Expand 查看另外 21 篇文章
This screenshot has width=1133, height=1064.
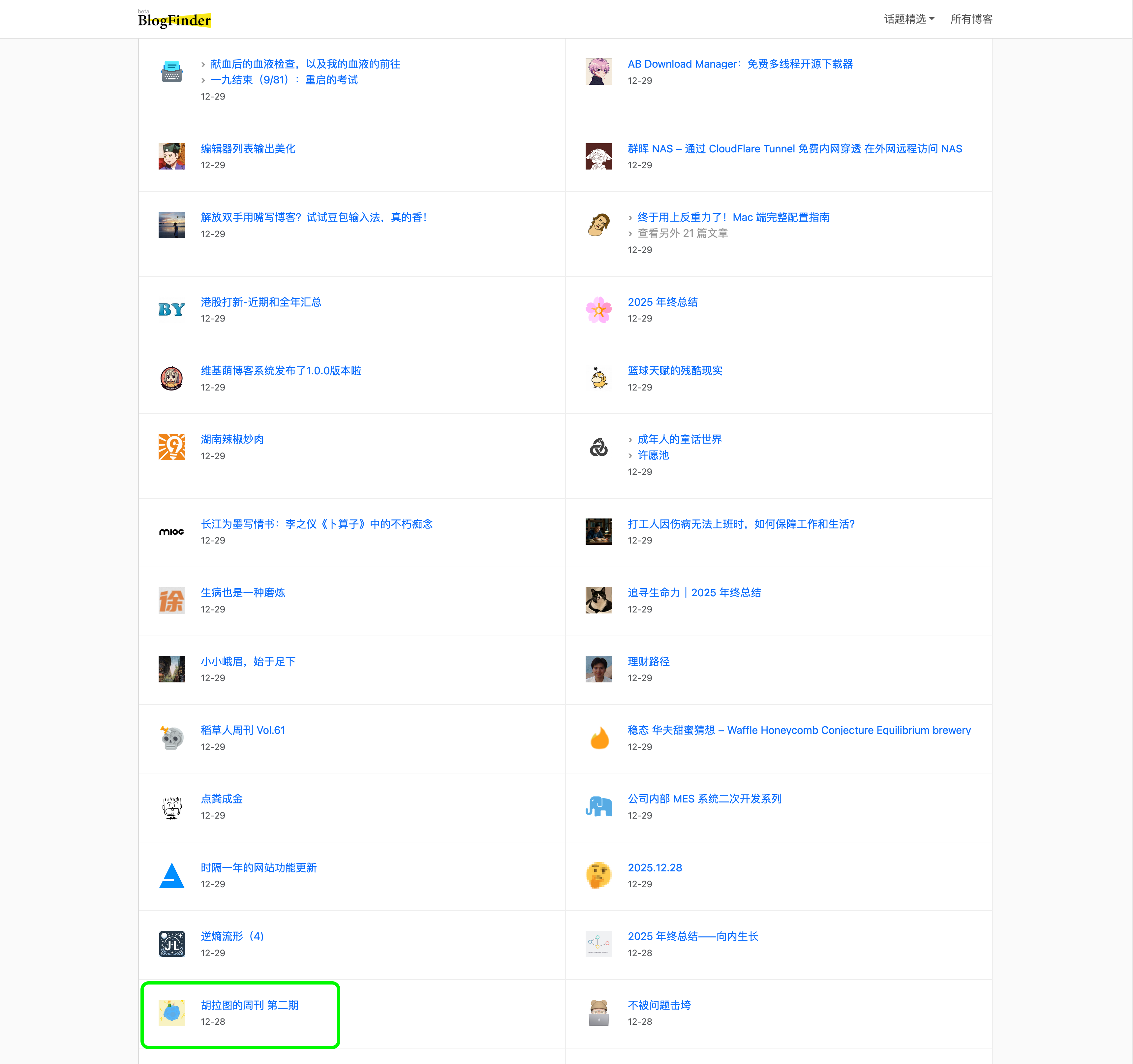(x=683, y=233)
